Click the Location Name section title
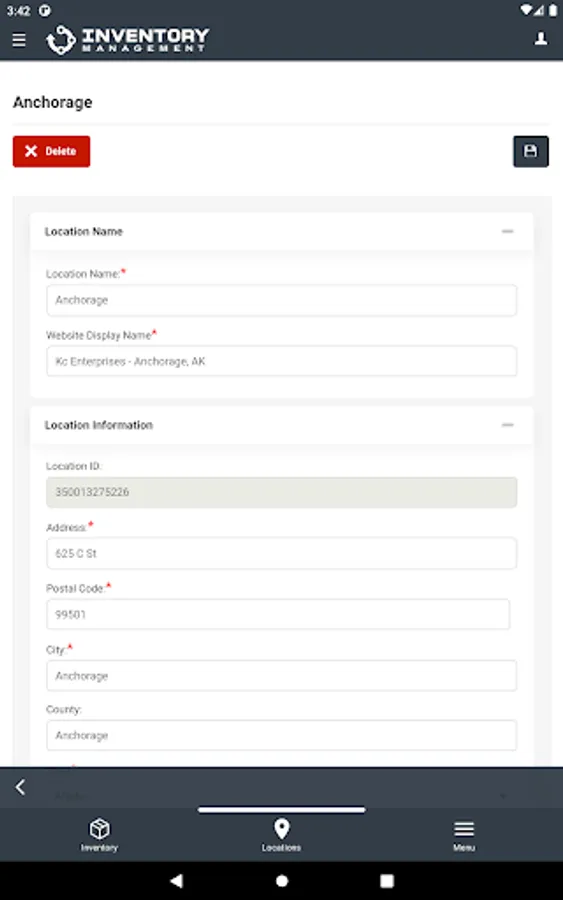The height and width of the screenshot is (900, 563). coord(84,231)
